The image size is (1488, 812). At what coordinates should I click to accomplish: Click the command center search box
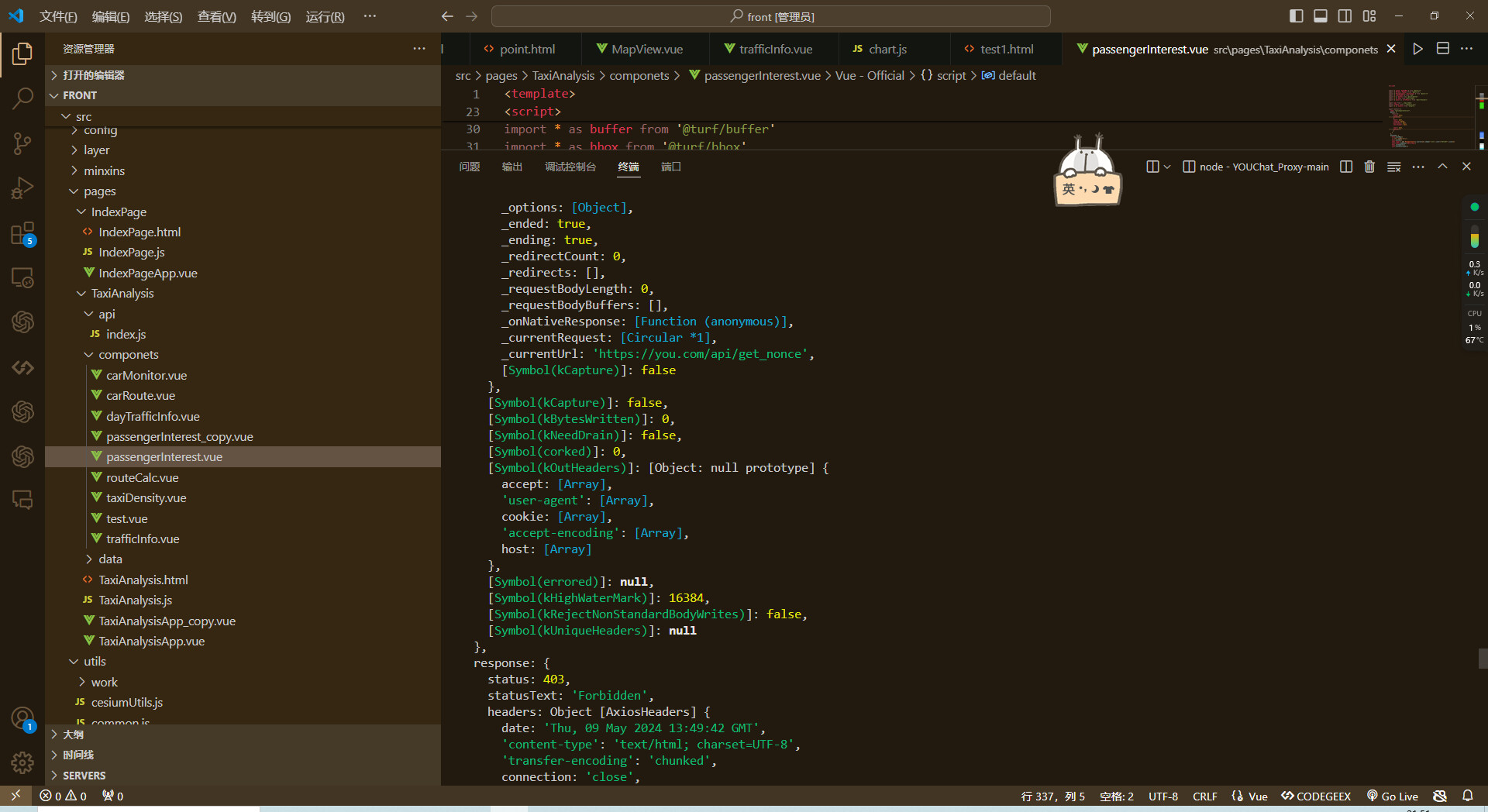coord(771,16)
